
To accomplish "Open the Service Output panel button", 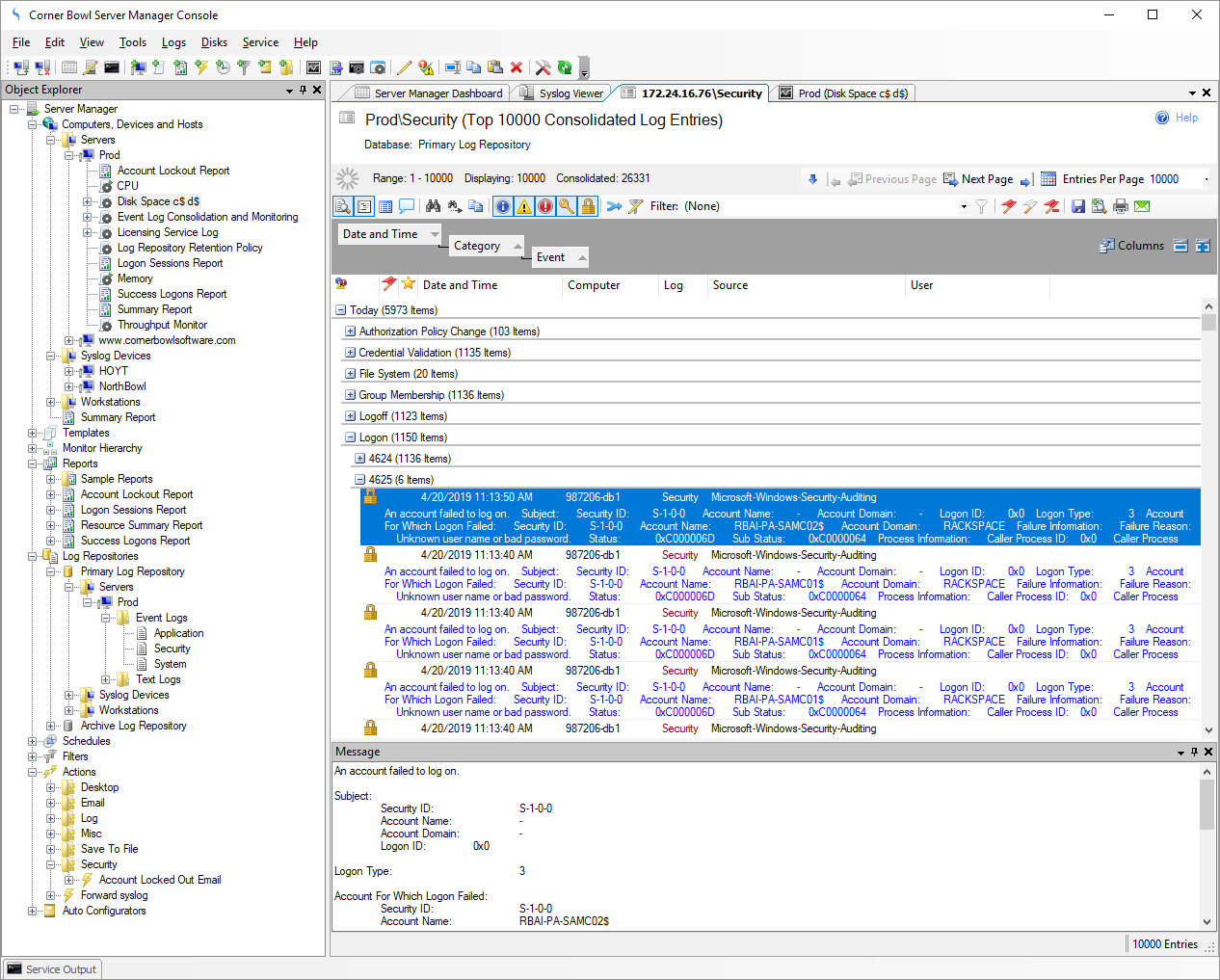I will click(52, 969).
